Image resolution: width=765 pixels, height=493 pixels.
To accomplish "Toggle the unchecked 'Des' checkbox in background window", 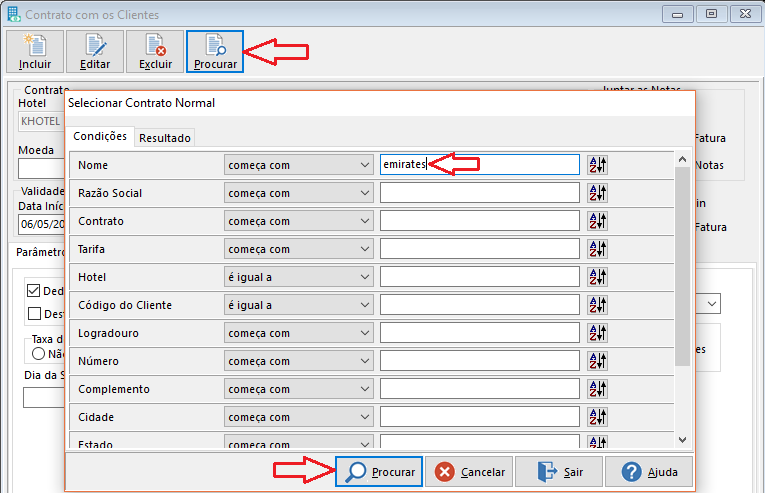I will point(34,313).
